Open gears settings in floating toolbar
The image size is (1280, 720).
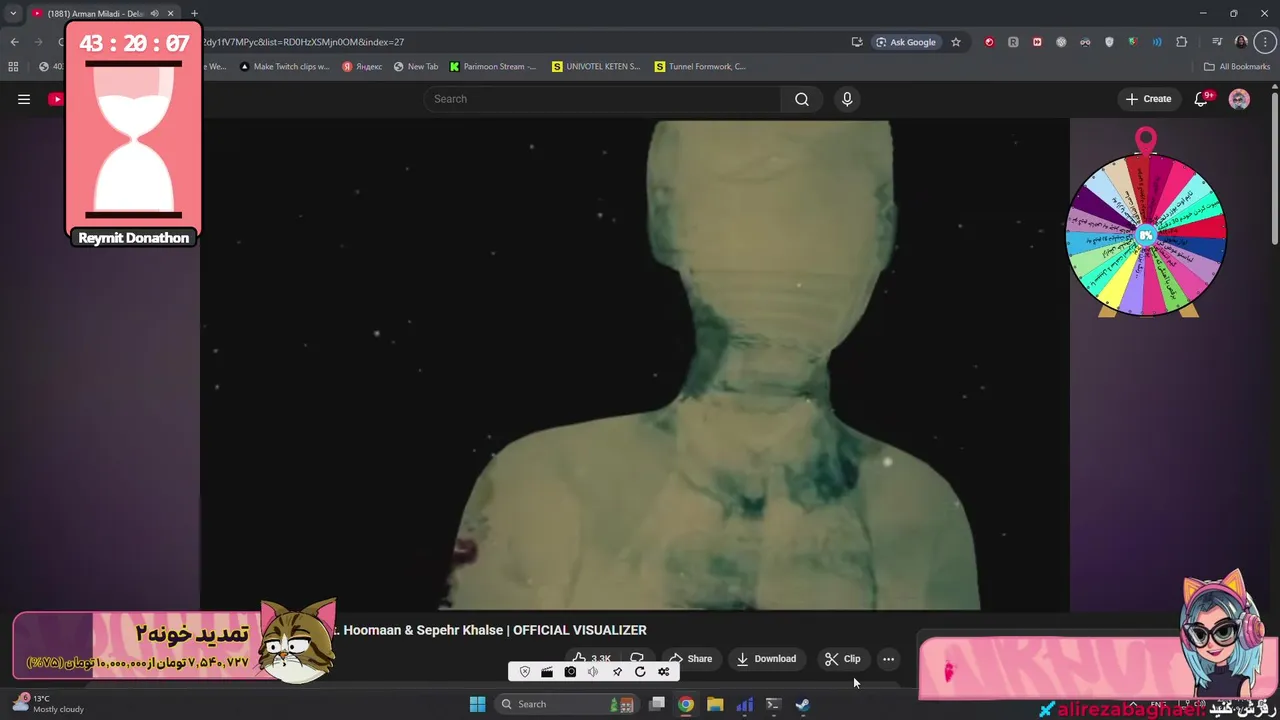pyautogui.click(x=663, y=672)
